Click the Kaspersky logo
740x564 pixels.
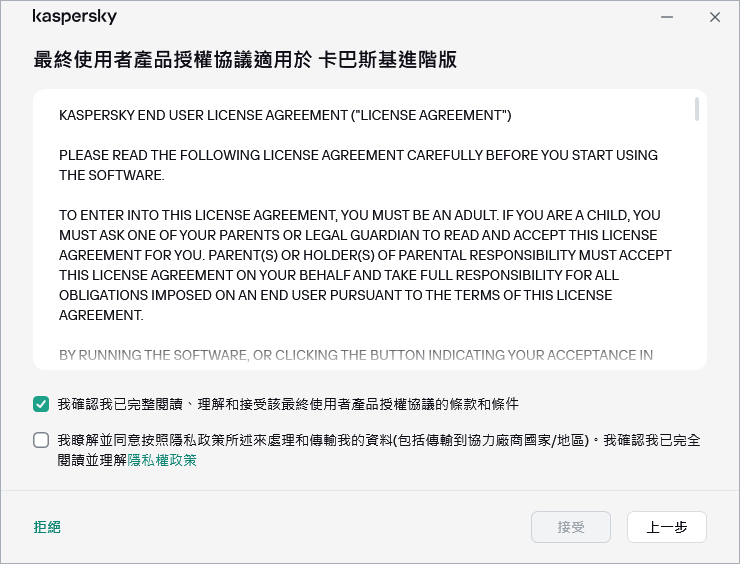click(x=75, y=16)
